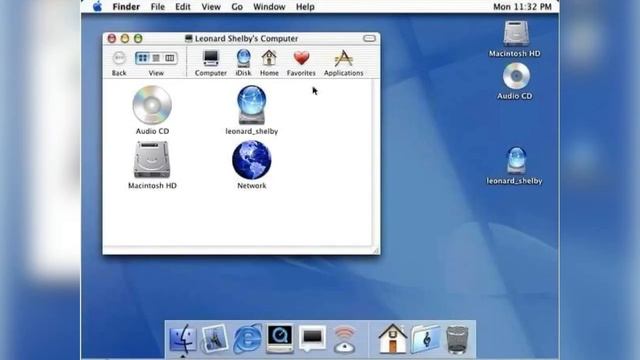Open the Help menu
The image size is (640, 360).
[305, 7]
